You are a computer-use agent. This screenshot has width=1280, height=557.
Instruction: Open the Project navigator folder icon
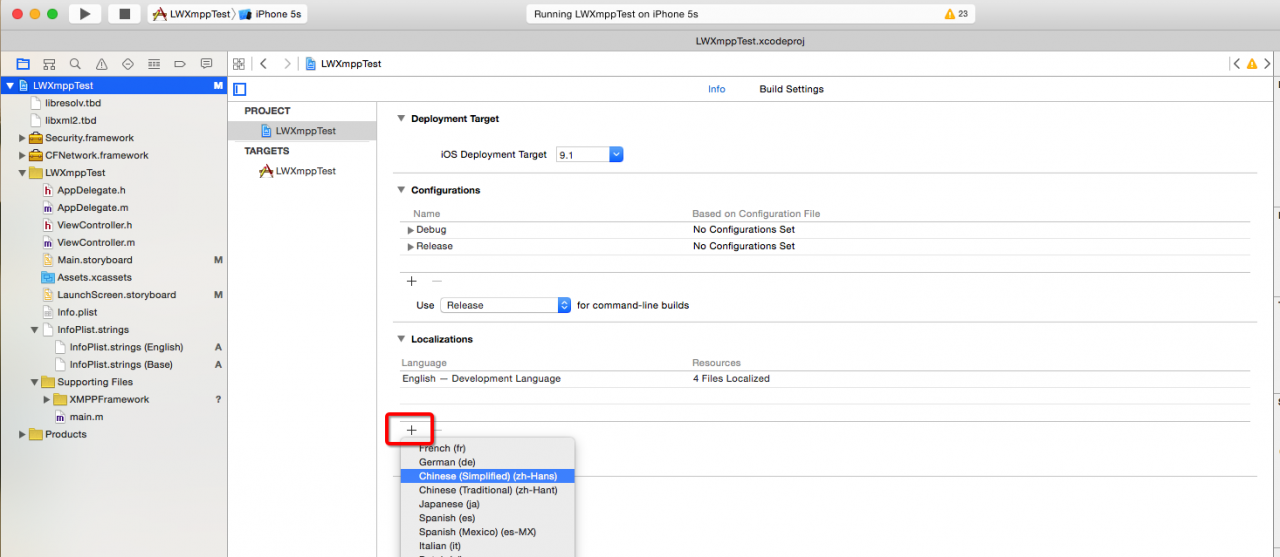tap(23, 63)
